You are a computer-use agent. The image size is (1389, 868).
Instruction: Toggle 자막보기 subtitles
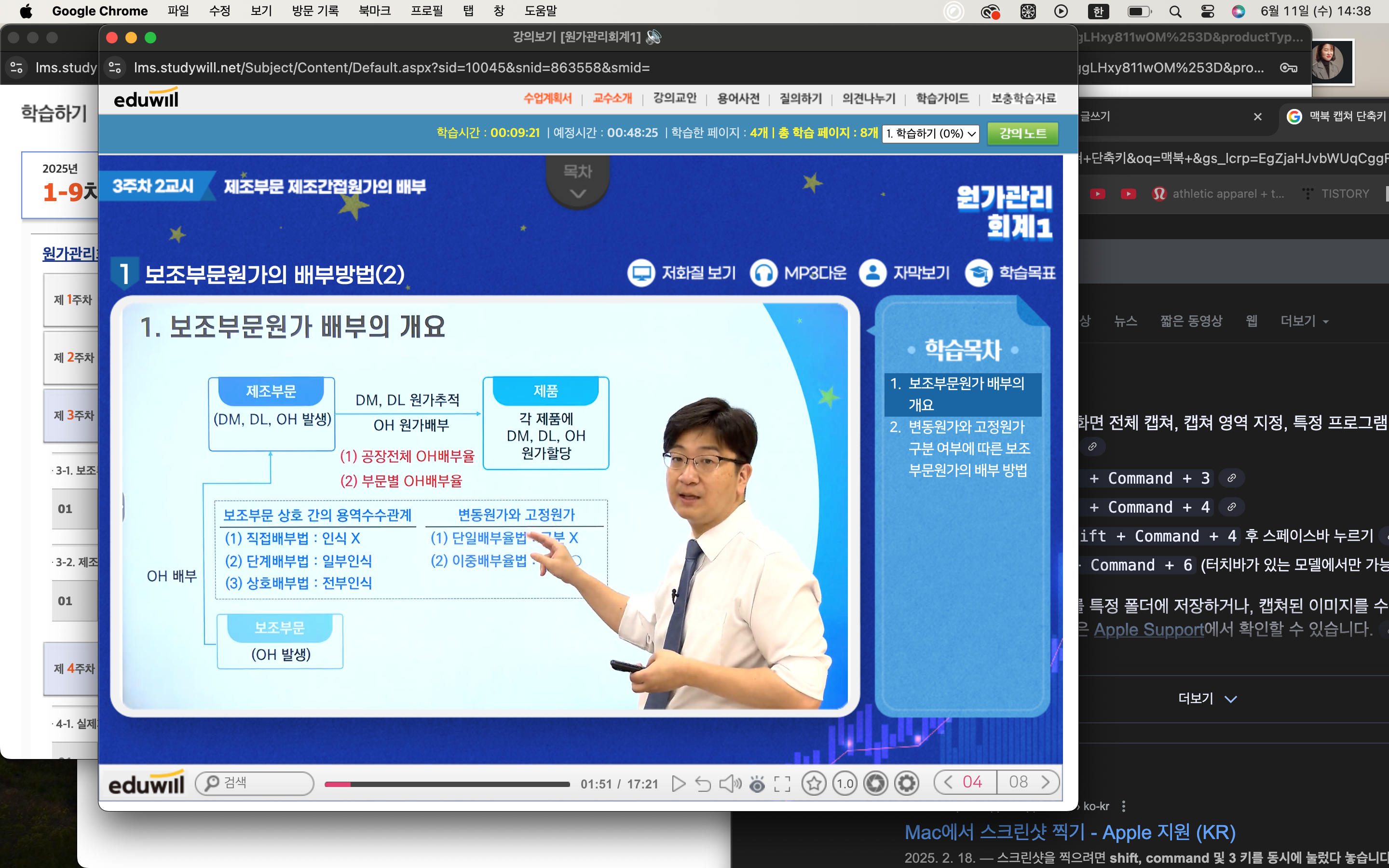[905, 272]
